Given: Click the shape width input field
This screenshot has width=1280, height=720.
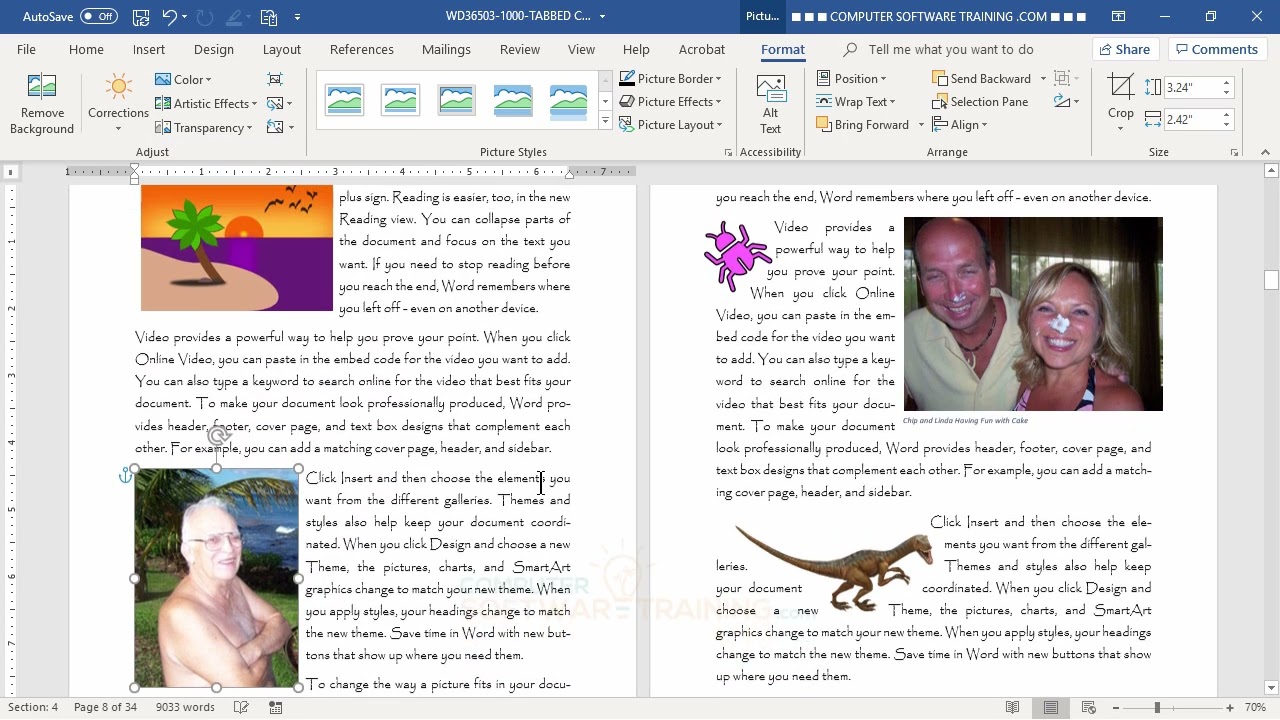Looking at the screenshot, I should (1192, 119).
